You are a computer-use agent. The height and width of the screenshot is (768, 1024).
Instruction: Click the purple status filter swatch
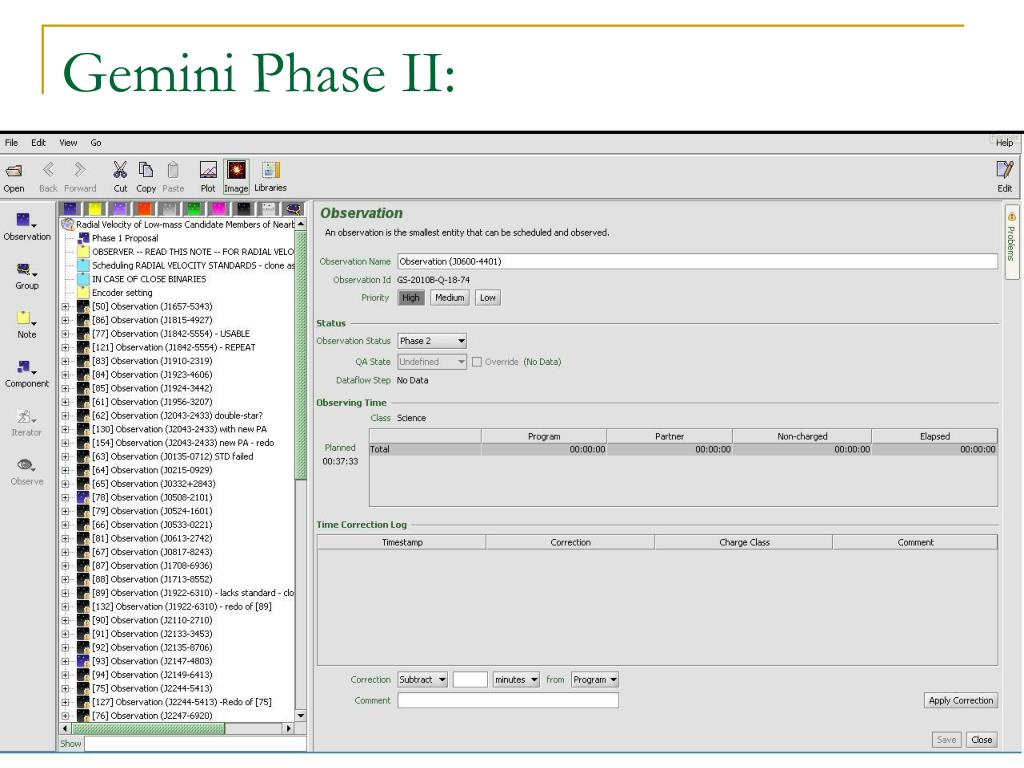(120, 209)
